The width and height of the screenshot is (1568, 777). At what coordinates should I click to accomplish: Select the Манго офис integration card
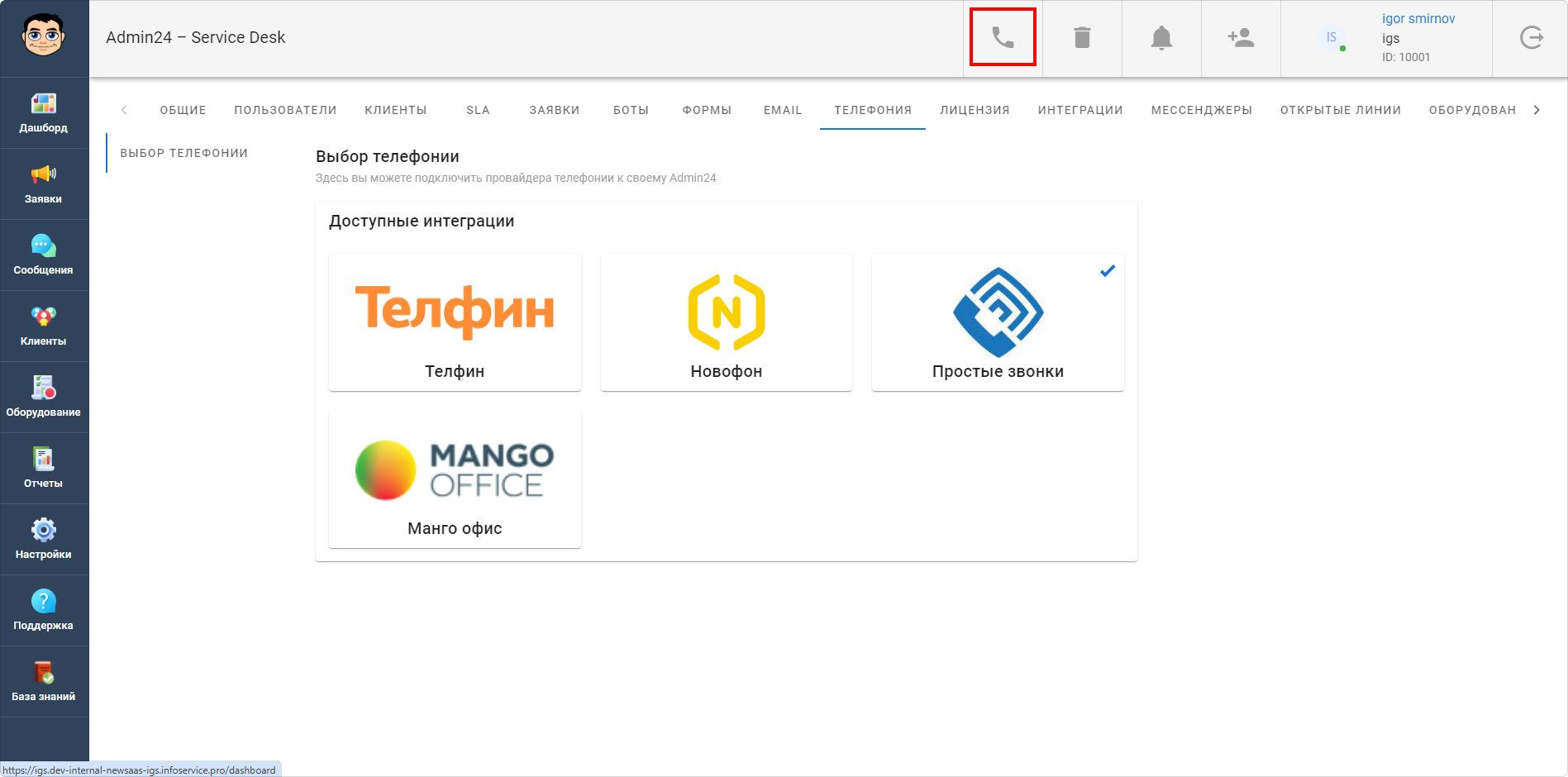[x=455, y=479]
